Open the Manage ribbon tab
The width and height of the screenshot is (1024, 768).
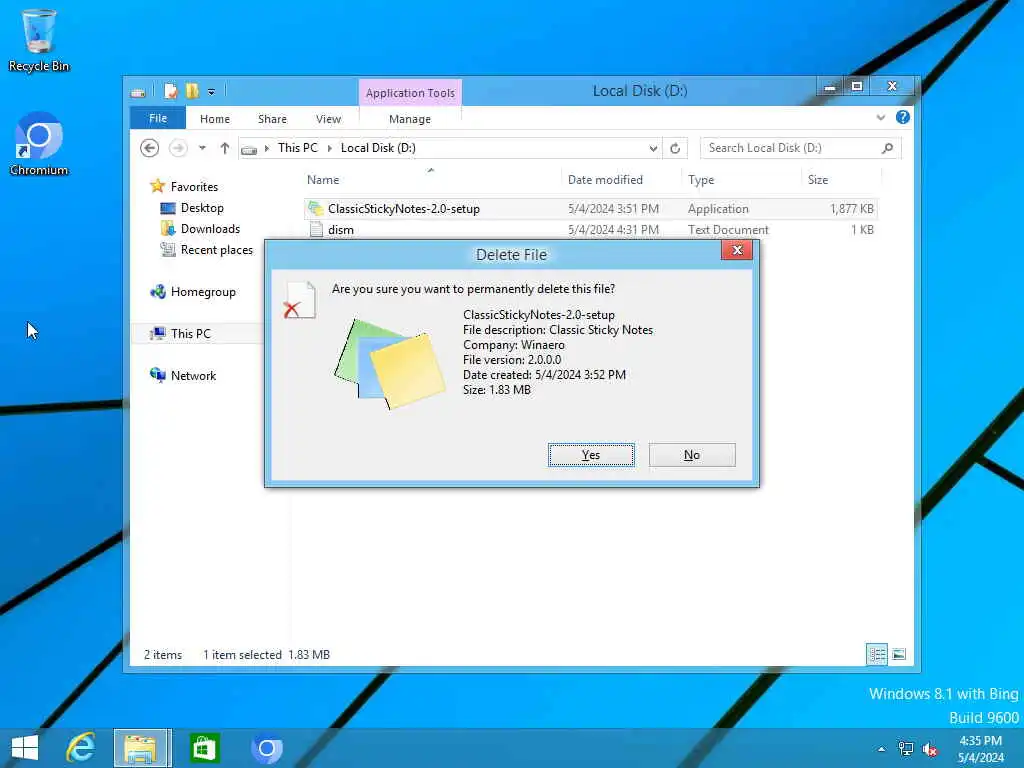click(409, 119)
